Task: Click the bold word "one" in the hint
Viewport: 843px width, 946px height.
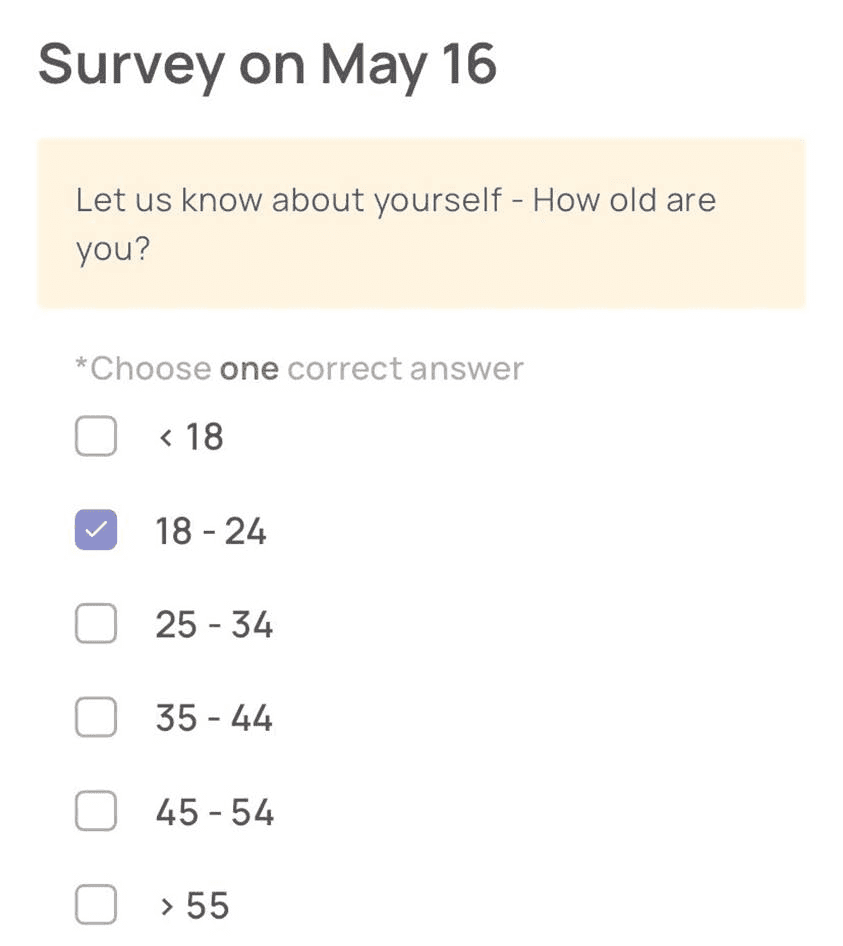Action: point(249,369)
